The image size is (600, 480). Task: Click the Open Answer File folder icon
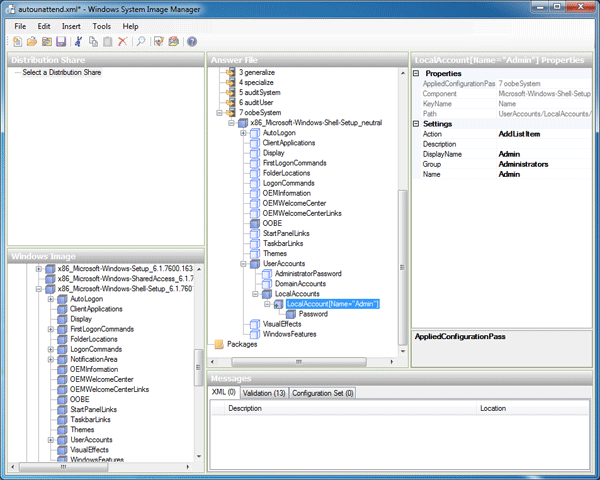coord(32,42)
